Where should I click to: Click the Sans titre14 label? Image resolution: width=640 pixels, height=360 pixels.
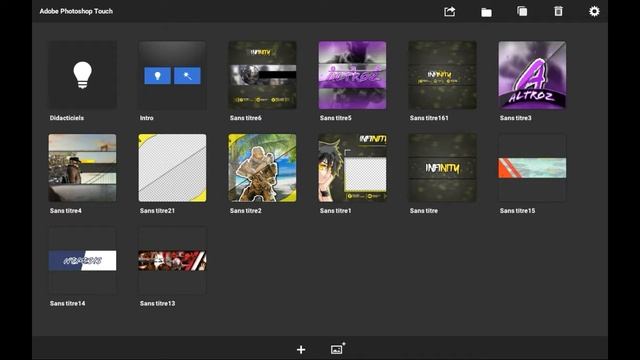pos(67,303)
